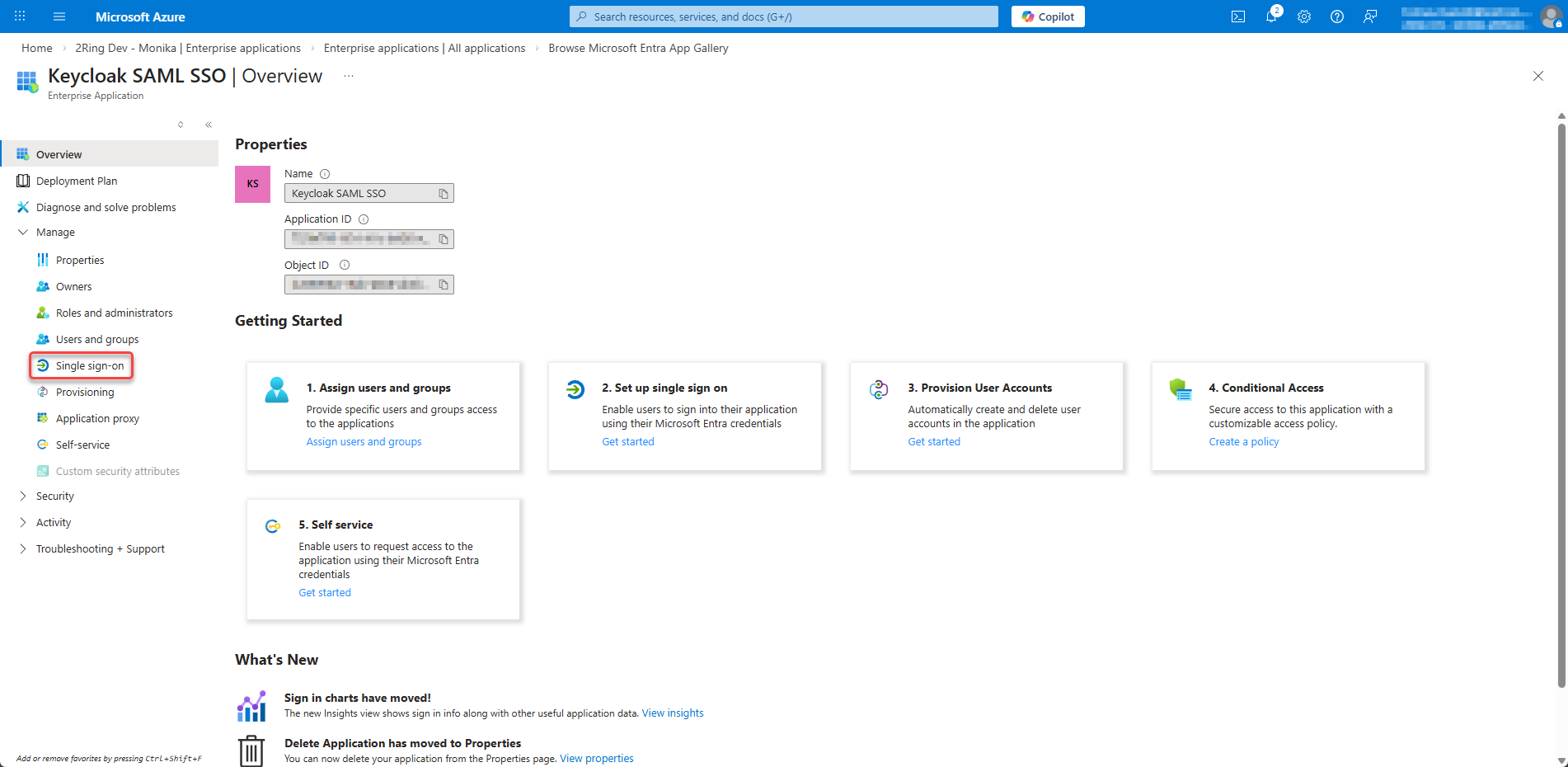The image size is (1568, 767).
Task: Open the notifications bell icon
Action: pyautogui.click(x=1271, y=16)
